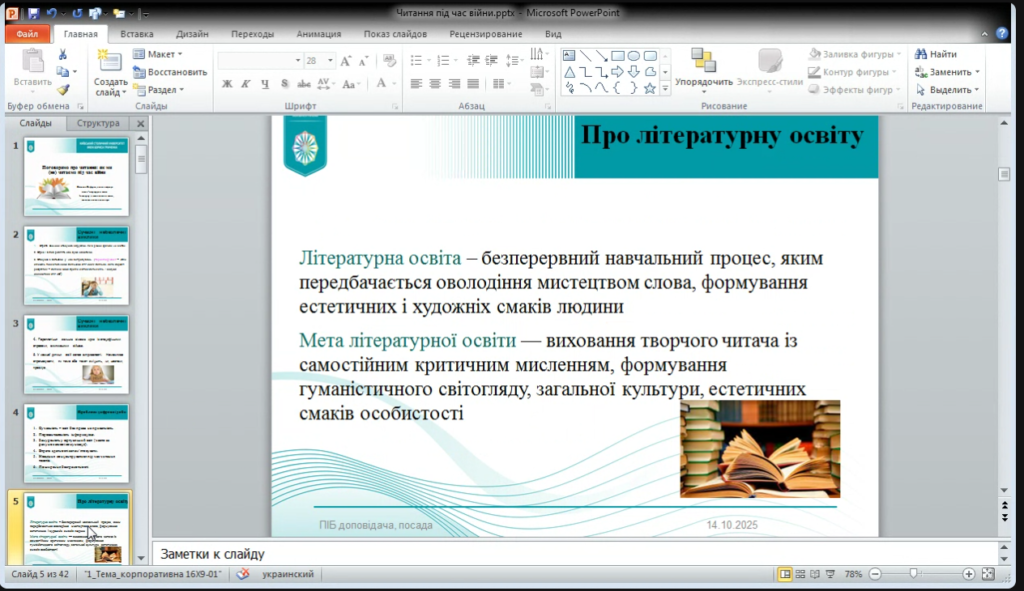Toggle italic formatting (К)

tap(244, 83)
